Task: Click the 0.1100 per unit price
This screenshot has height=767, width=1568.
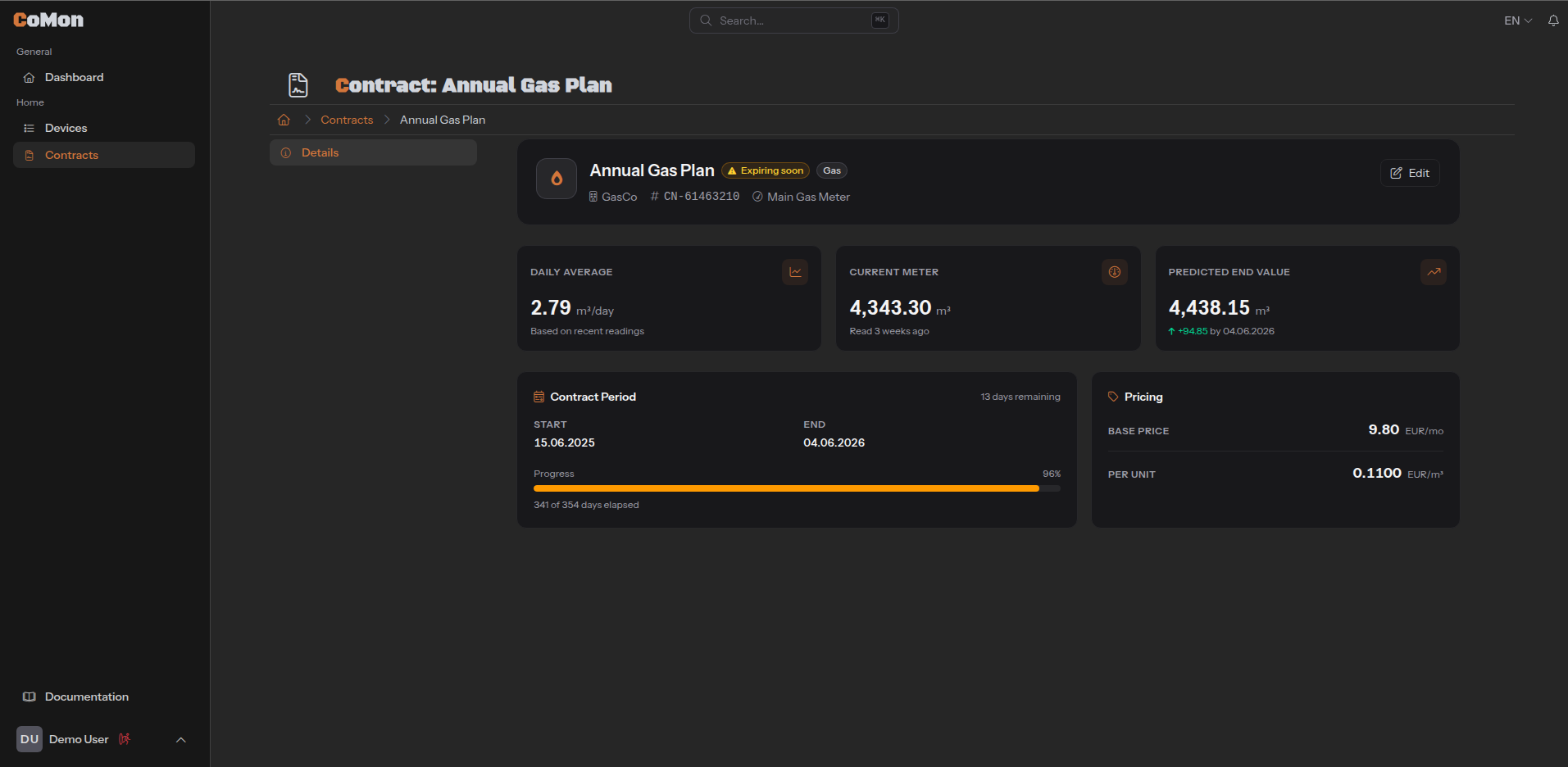Action: click(x=1377, y=473)
